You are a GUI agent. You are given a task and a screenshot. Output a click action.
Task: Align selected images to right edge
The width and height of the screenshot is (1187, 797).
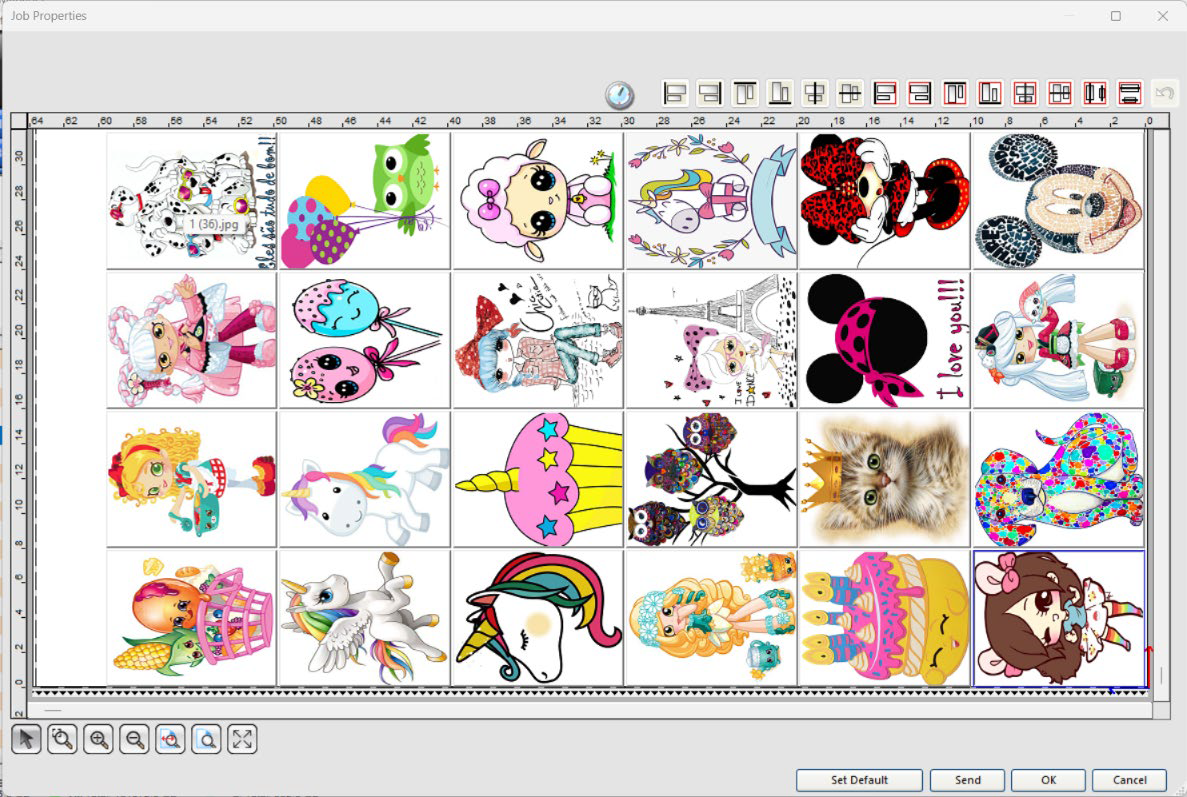[711, 94]
